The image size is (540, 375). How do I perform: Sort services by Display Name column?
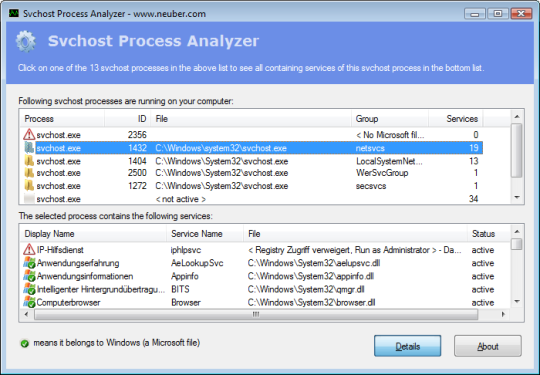click(x=93, y=234)
